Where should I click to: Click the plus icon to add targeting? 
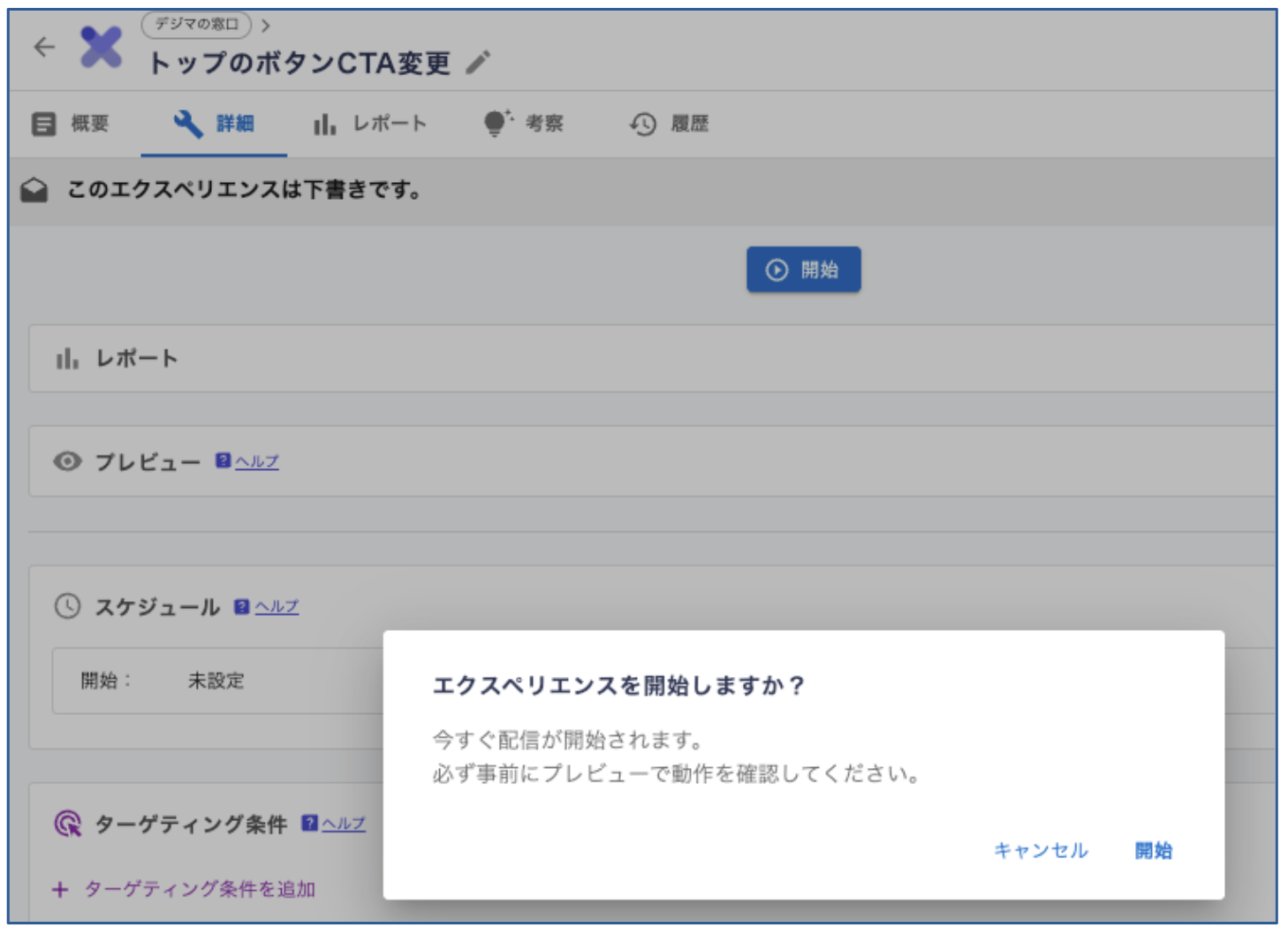[x=60, y=889]
